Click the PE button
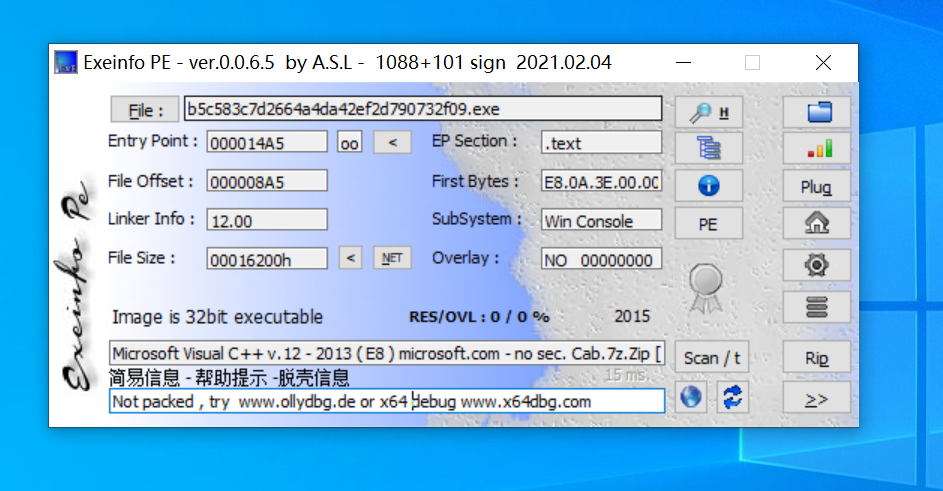Screen dimensions: 943x491 [x=708, y=223]
